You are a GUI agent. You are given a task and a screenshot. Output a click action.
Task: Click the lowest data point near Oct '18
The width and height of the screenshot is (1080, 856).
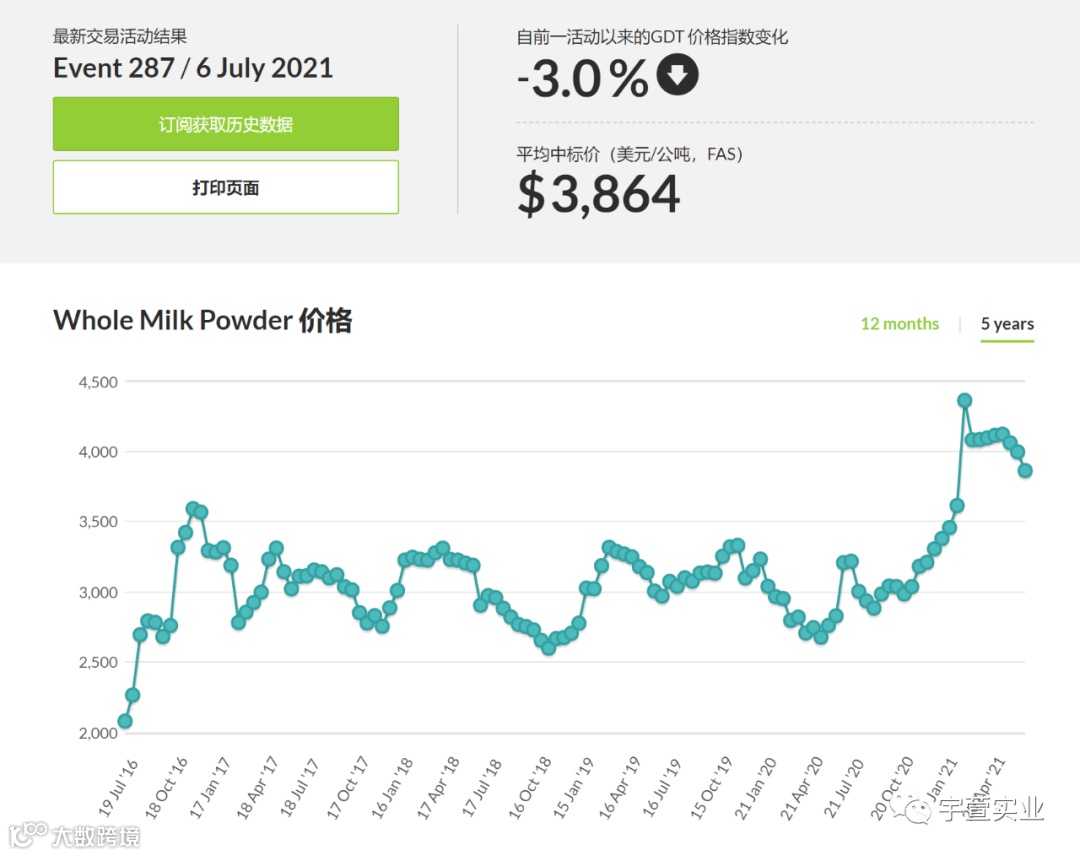click(x=548, y=647)
